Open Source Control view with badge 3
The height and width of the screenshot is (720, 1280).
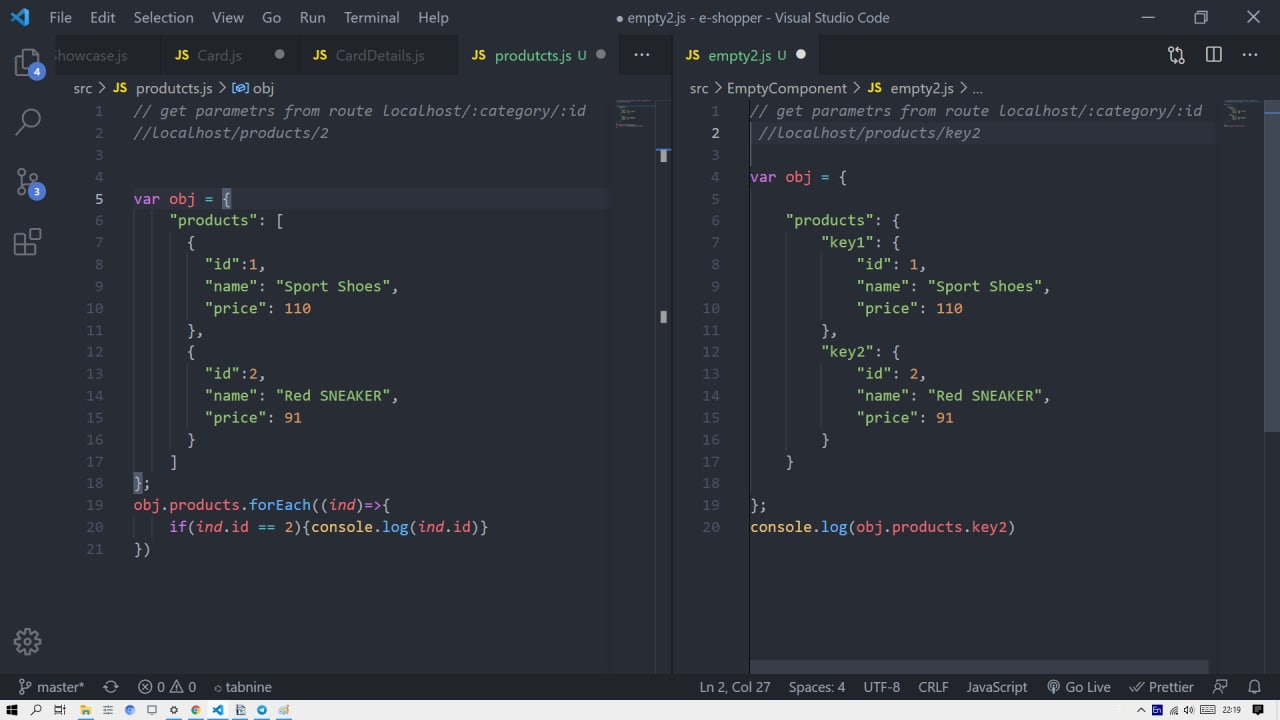point(27,182)
